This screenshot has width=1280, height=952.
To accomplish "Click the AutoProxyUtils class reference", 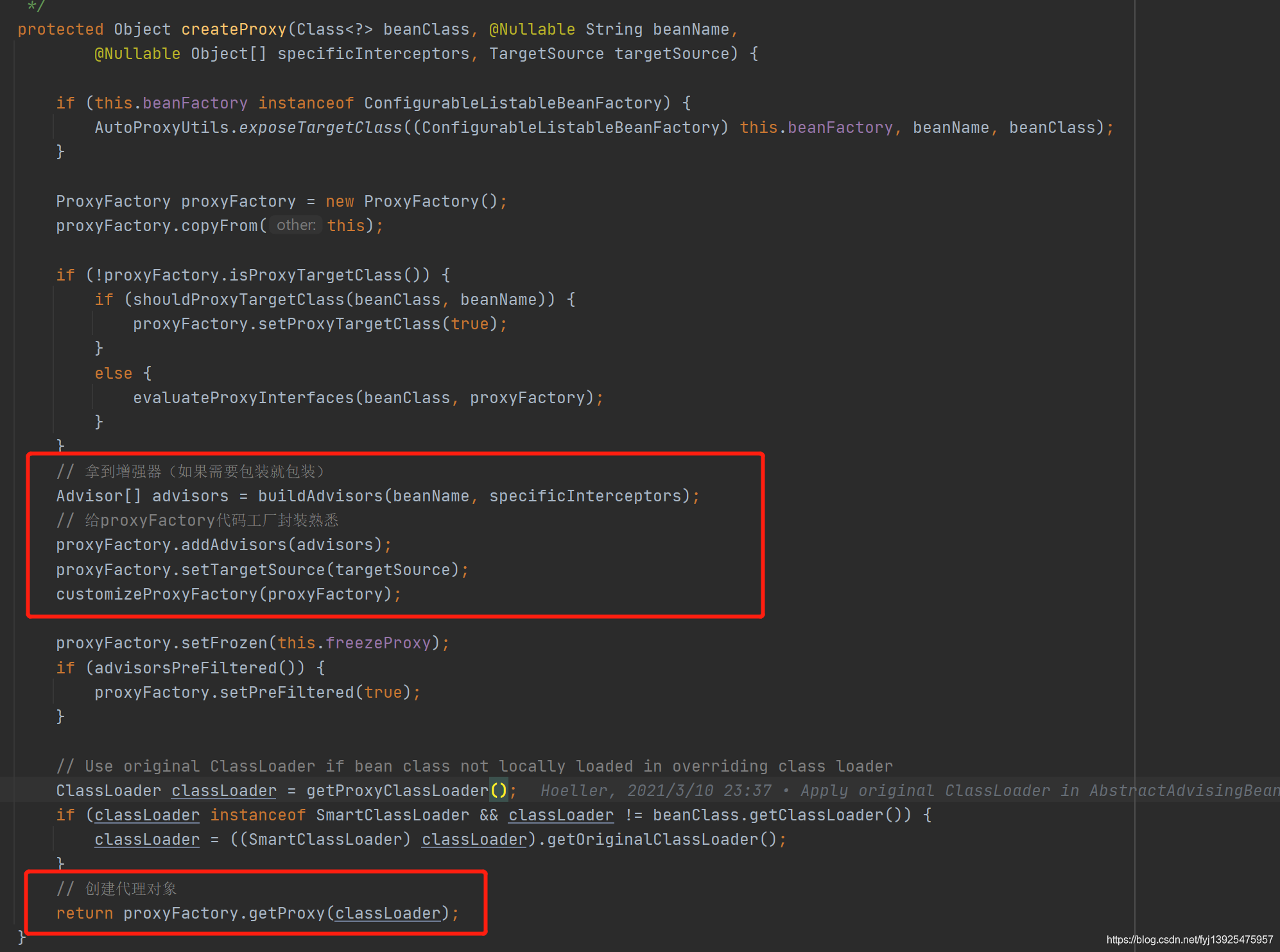I will [162, 128].
